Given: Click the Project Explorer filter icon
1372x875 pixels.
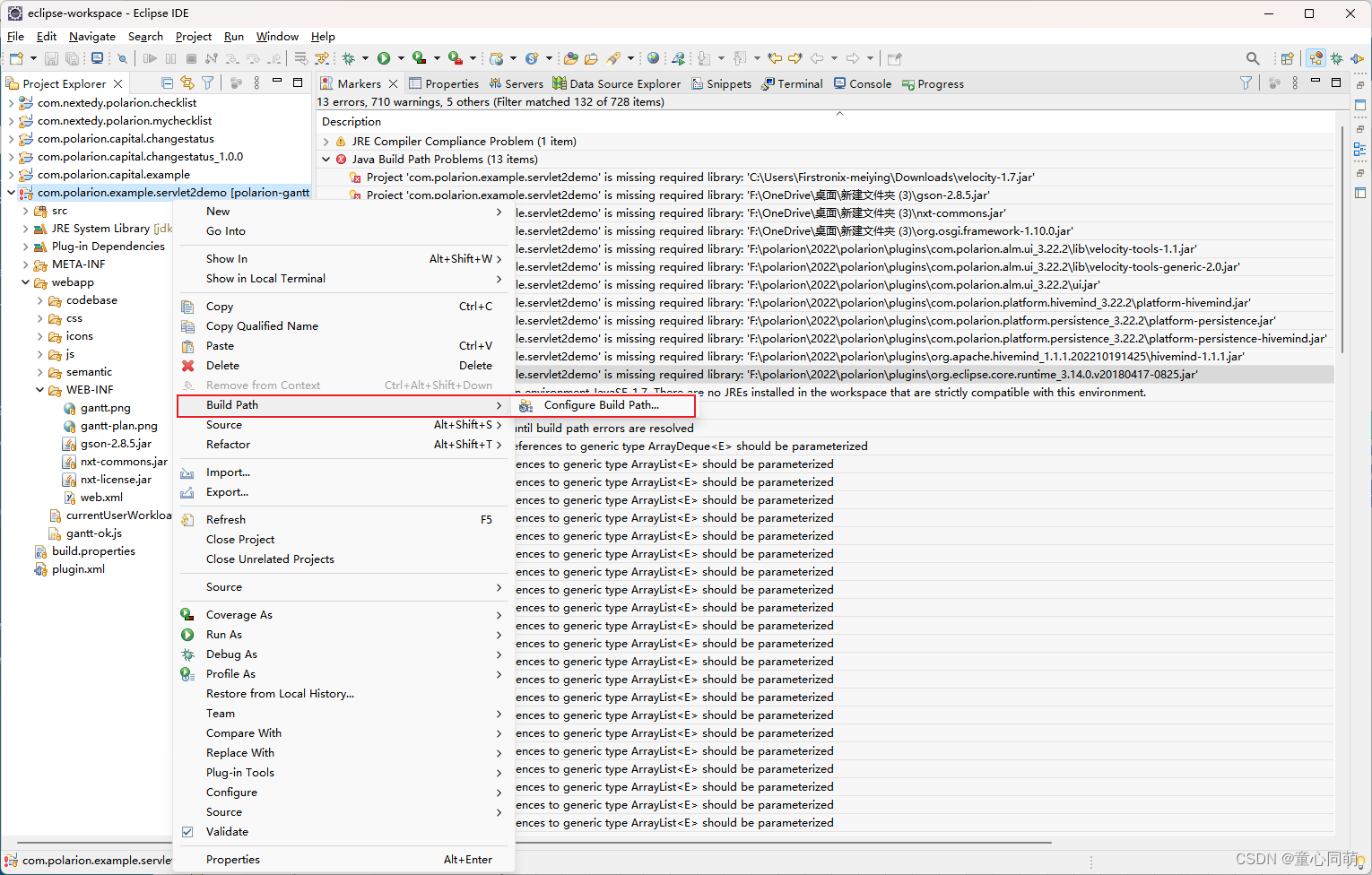Looking at the screenshot, I should (207, 82).
